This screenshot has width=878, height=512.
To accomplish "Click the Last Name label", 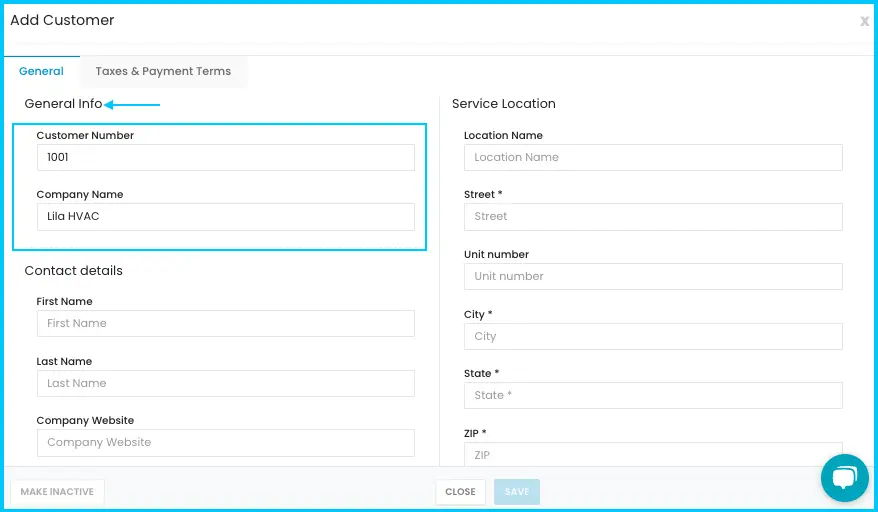I will click(x=64, y=361).
